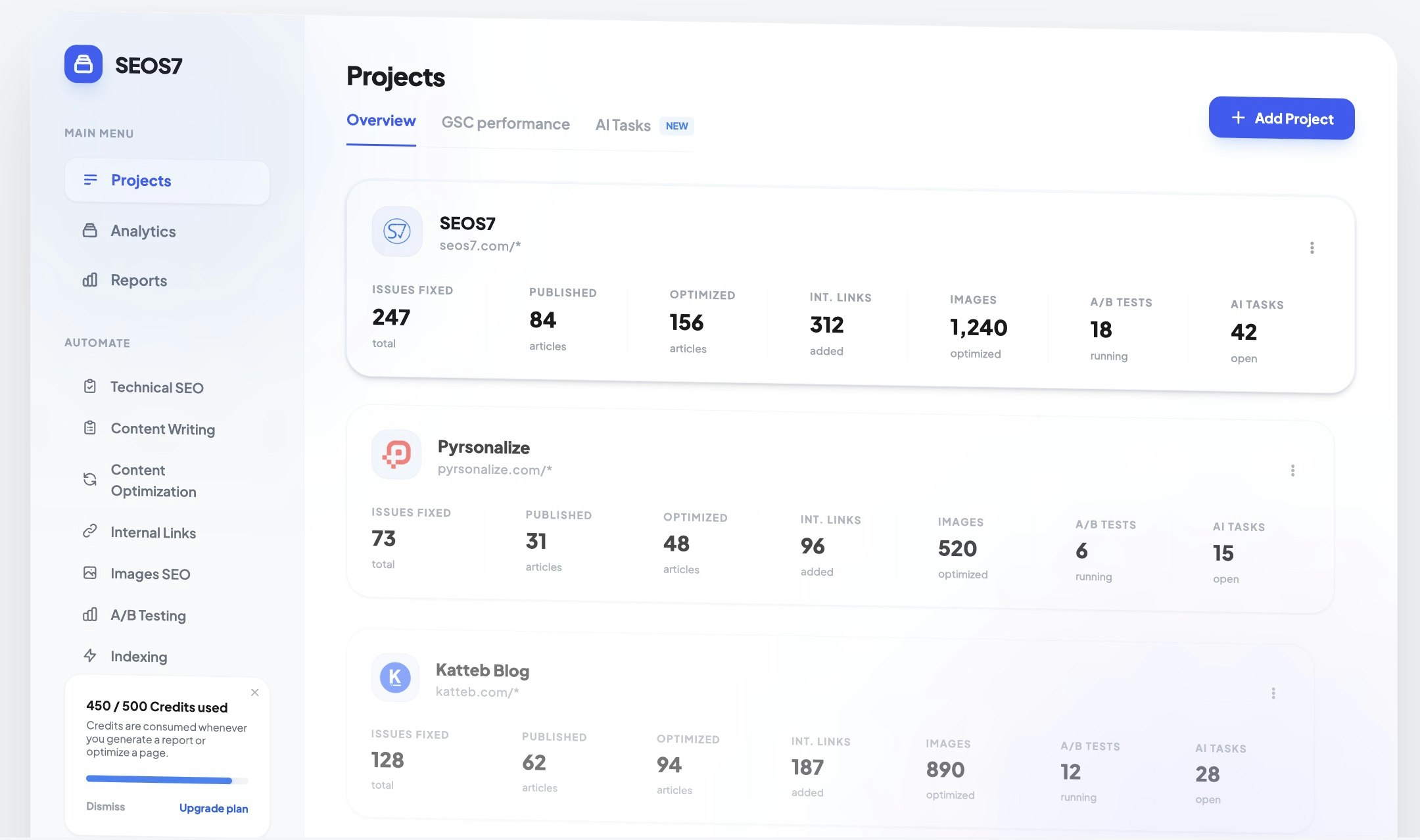This screenshot has width=1420, height=840.
Task: Click the Technical SEO clipboard icon
Action: (x=91, y=387)
